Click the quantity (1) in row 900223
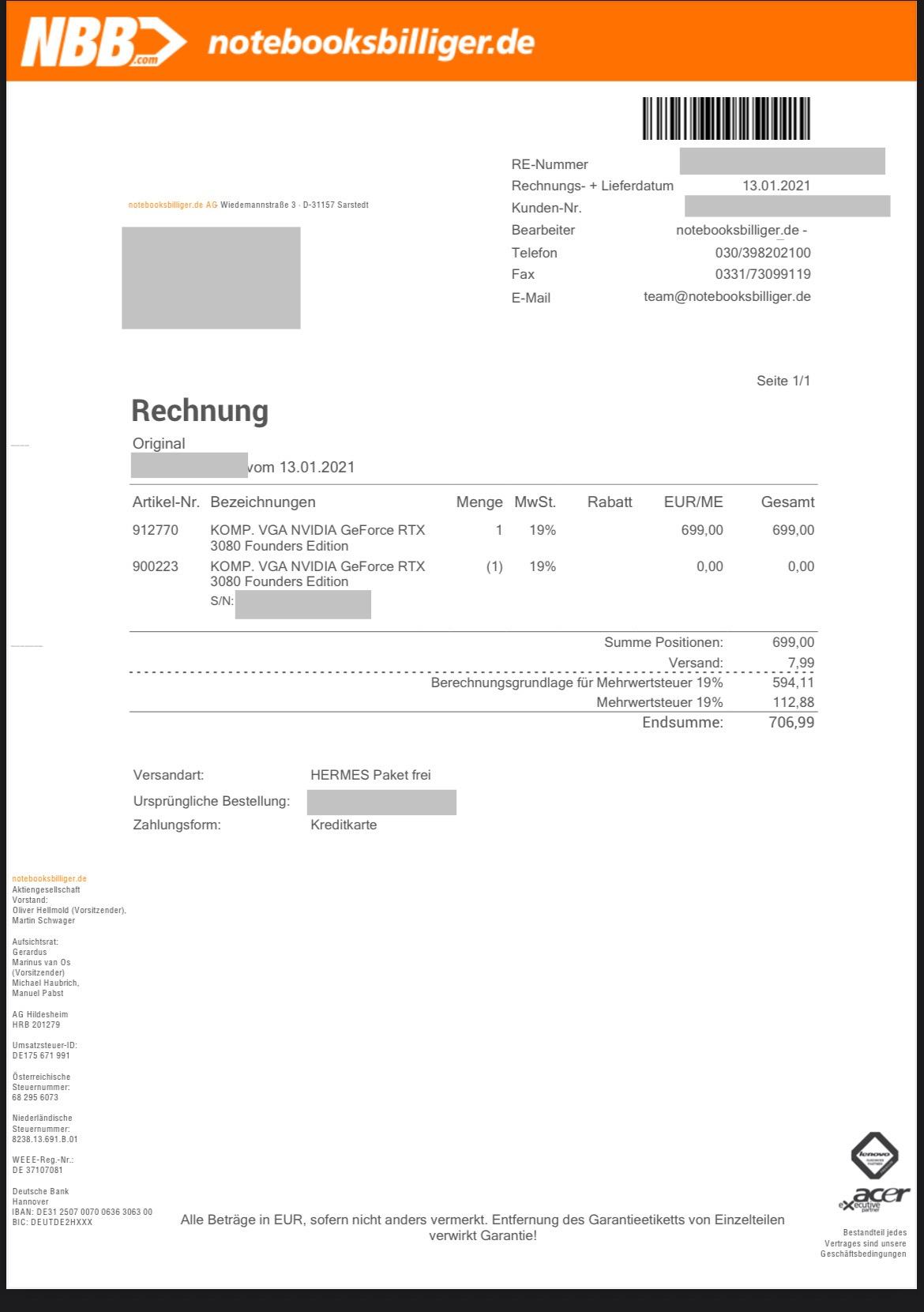Viewport: 924px width, 1312px height. pyautogui.click(x=494, y=566)
